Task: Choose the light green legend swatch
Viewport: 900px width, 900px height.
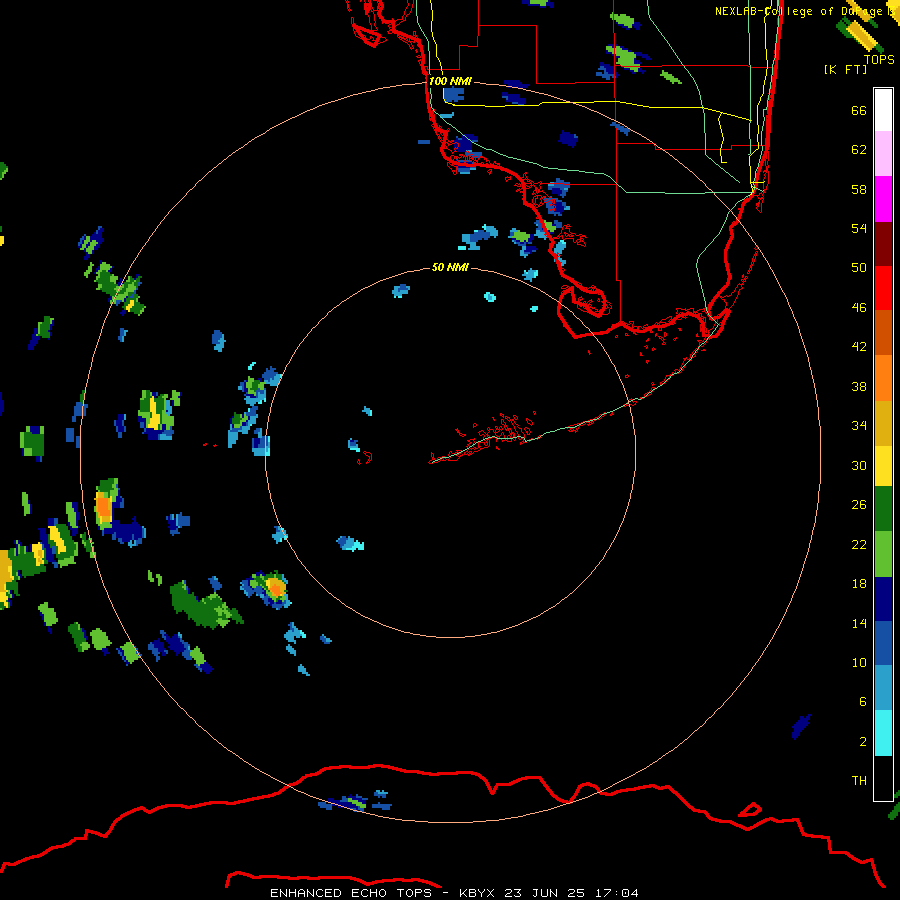Action: [883, 554]
